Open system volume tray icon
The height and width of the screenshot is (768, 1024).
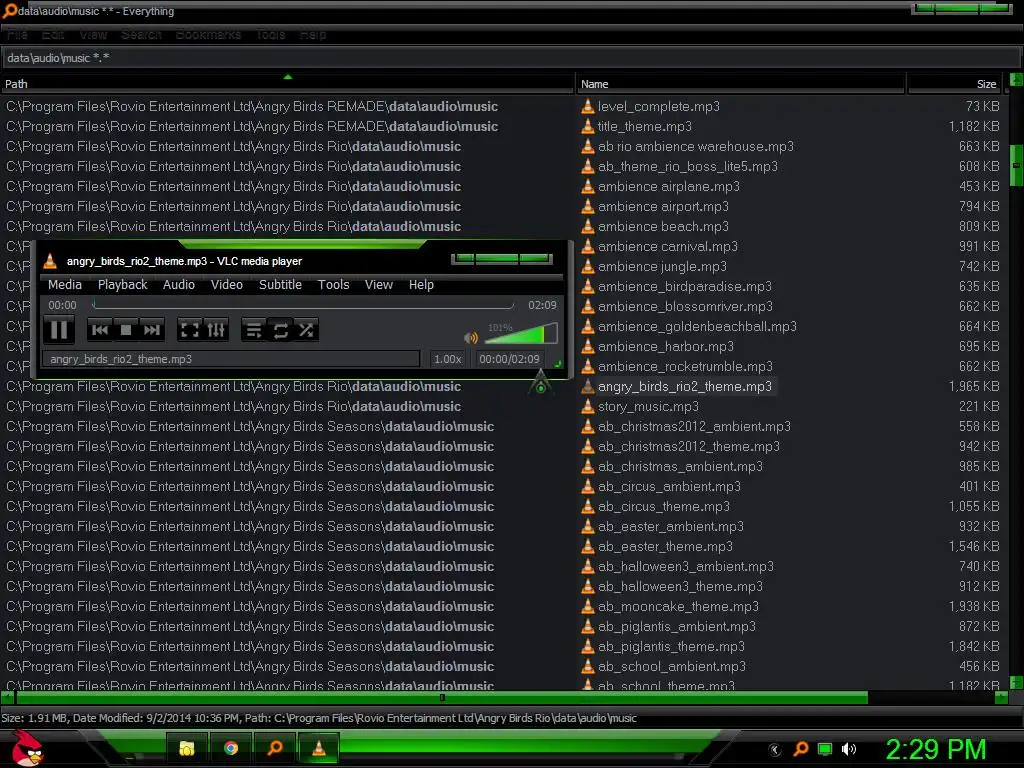[849, 749]
